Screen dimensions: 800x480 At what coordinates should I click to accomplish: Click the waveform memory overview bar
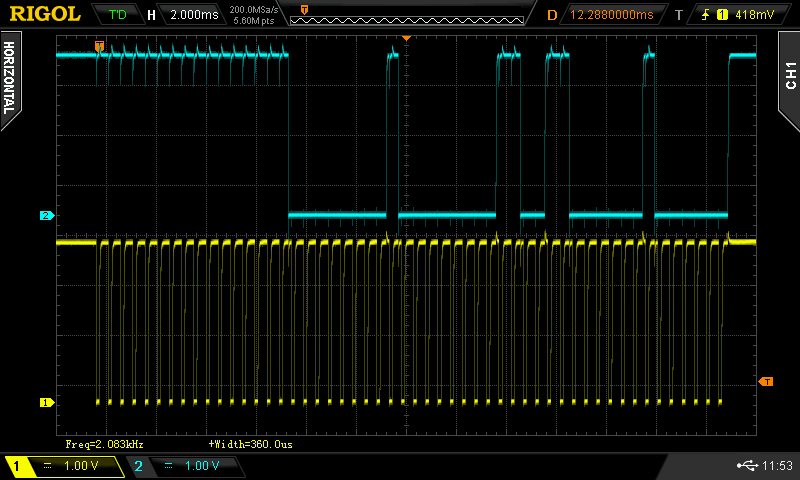coord(407,20)
